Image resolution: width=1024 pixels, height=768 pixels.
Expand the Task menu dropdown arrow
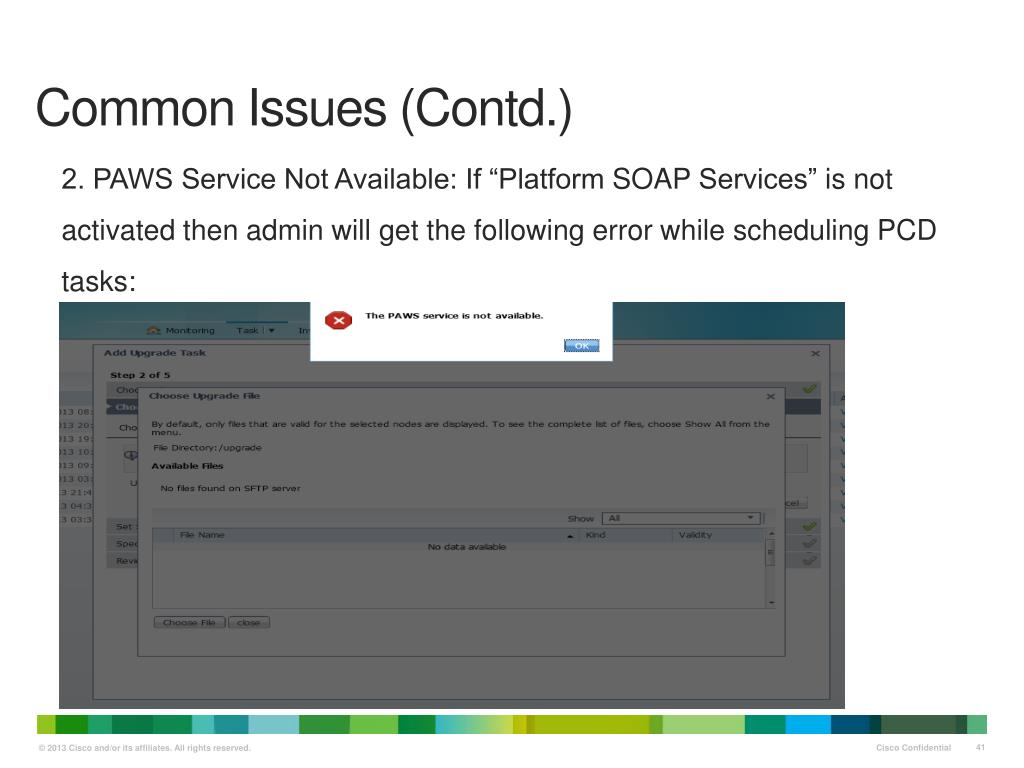(x=272, y=330)
